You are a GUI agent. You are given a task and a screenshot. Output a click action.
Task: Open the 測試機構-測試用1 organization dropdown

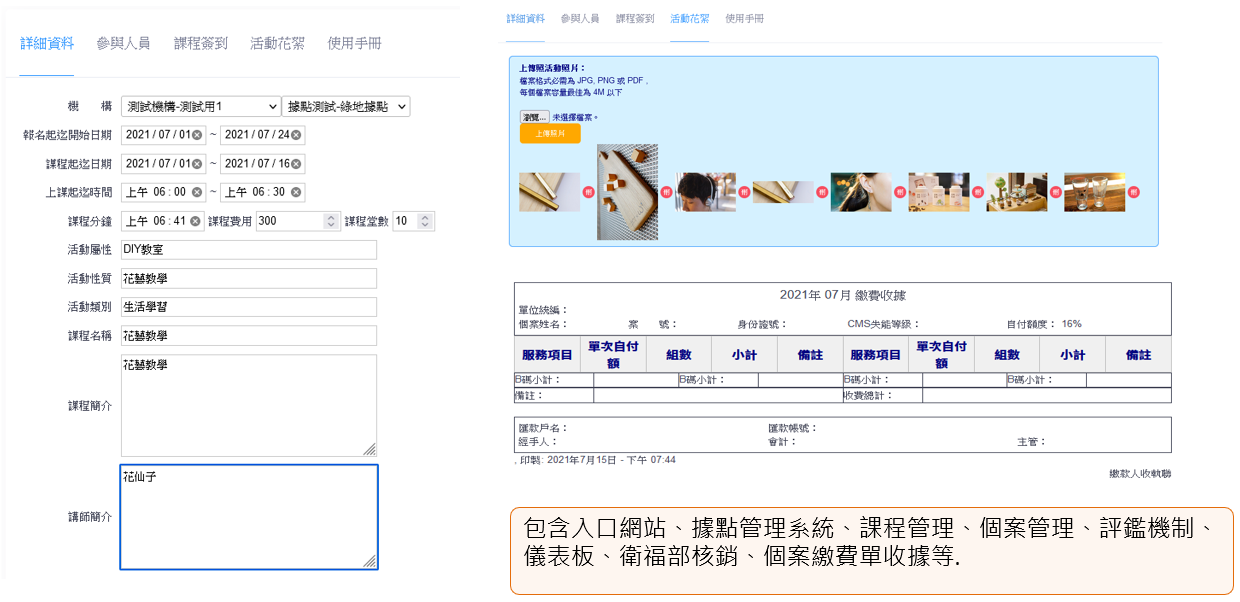point(201,107)
